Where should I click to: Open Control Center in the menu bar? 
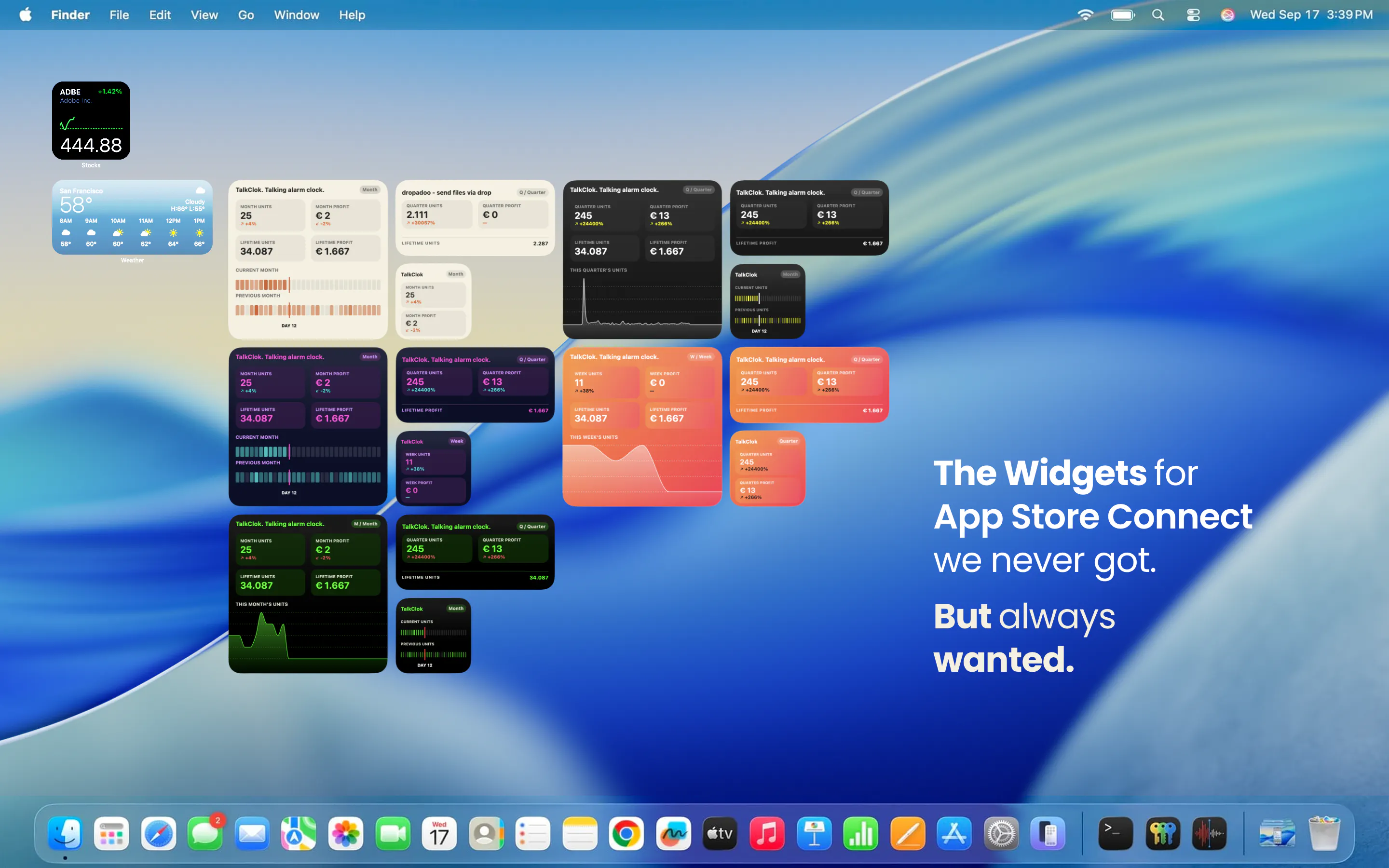click(x=1193, y=15)
